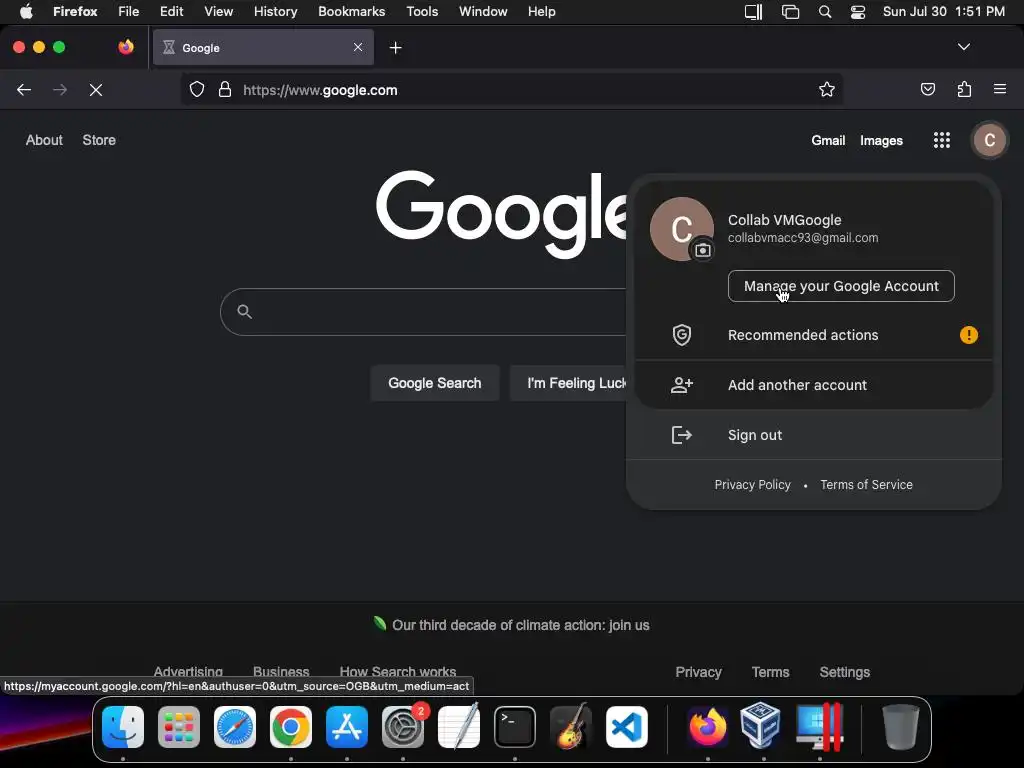Click the search box magnifier icon
The width and height of the screenshot is (1024, 768).
click(x=244, y=312)
